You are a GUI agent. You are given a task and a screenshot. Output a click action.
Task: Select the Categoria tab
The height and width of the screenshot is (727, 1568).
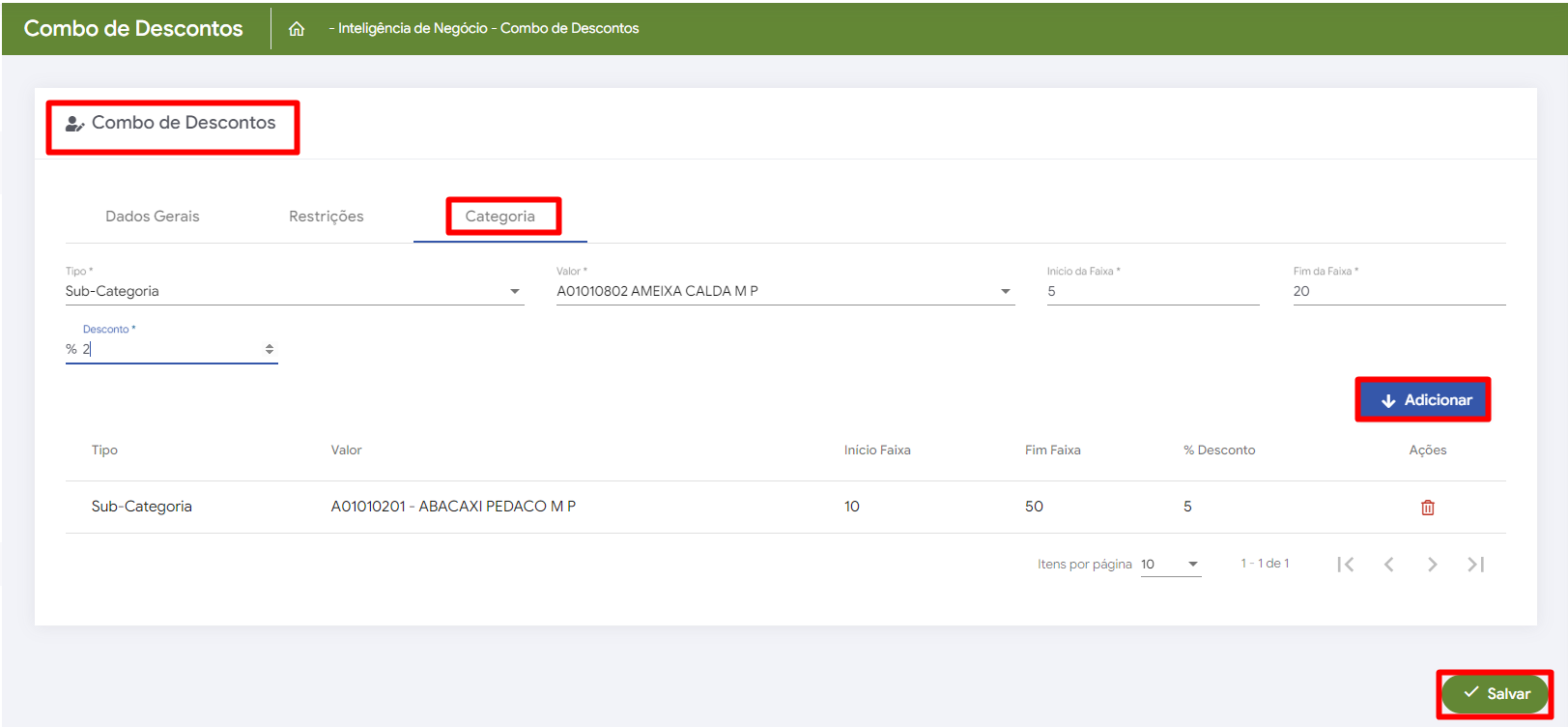coord(499,217)
